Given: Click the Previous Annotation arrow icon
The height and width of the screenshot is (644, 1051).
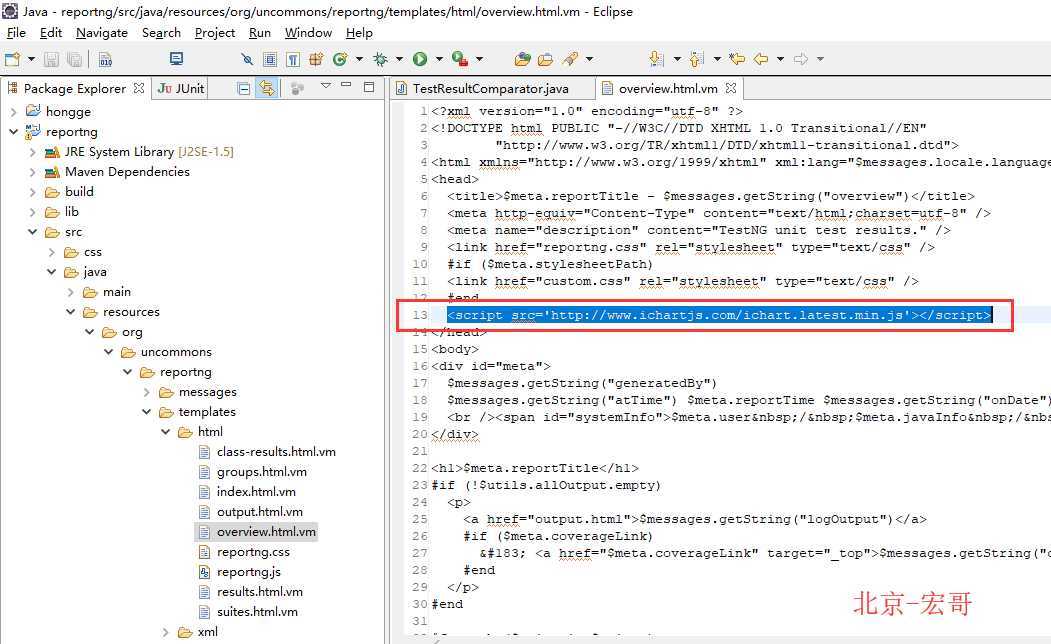Looking at the screenshot, I should click(696, 60).
